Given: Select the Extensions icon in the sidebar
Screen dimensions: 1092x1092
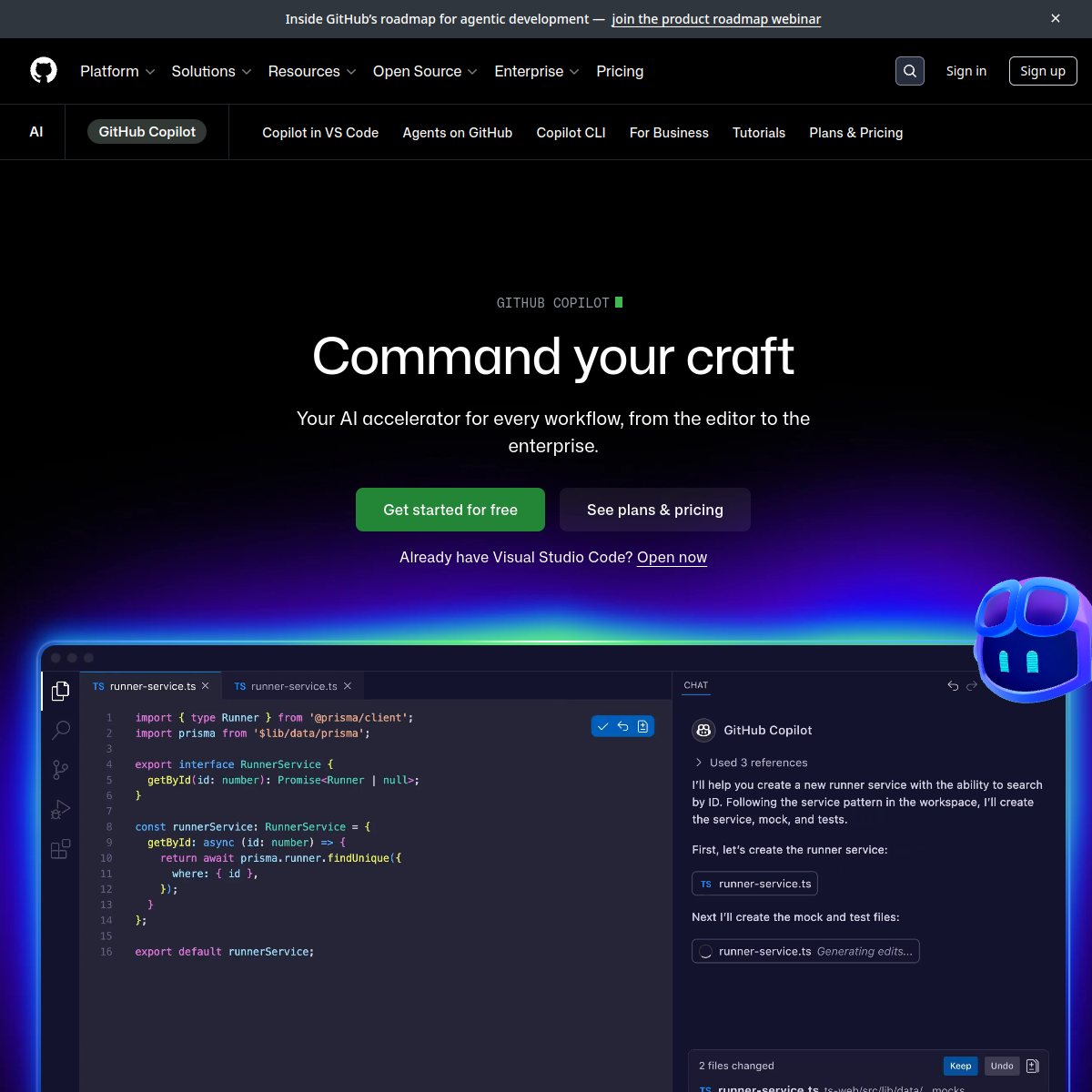Looking at the screenshot, I should 60,849.
